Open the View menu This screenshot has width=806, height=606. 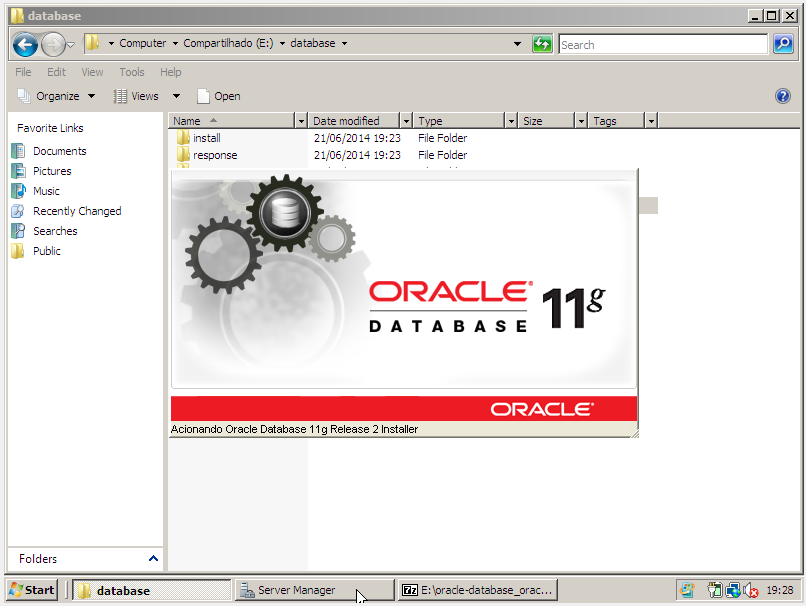click(x=92, y=72)
